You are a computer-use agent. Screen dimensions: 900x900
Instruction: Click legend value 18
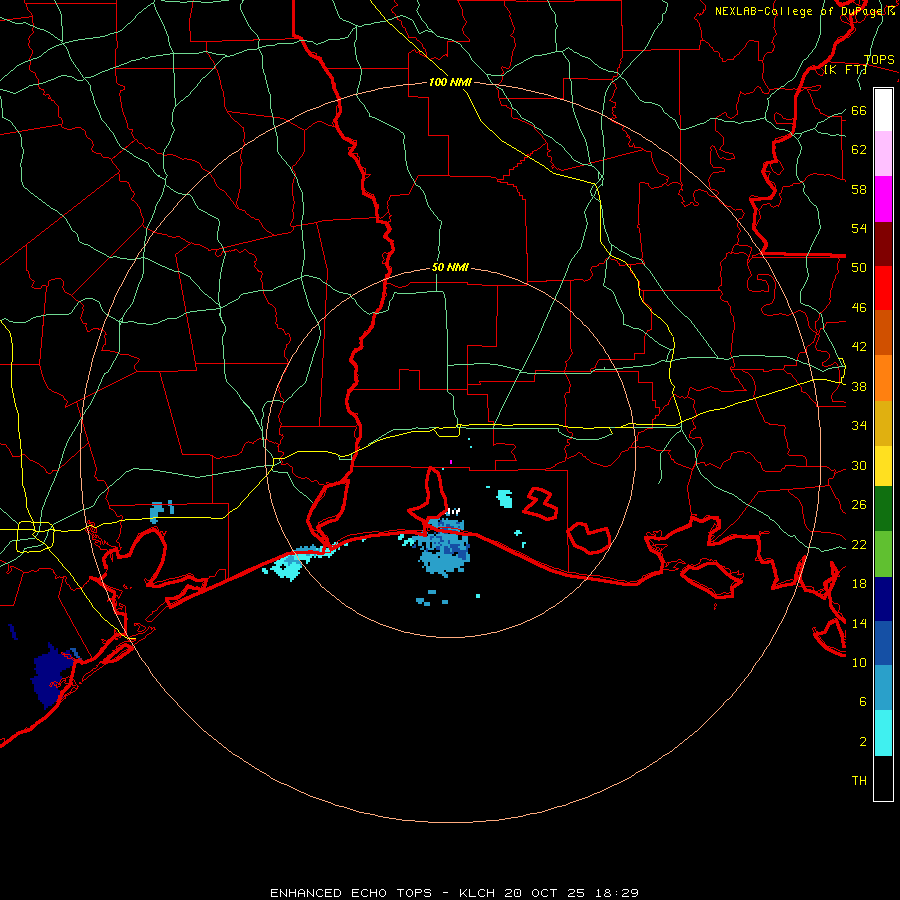pyautogui.click(x=859, y=584)
